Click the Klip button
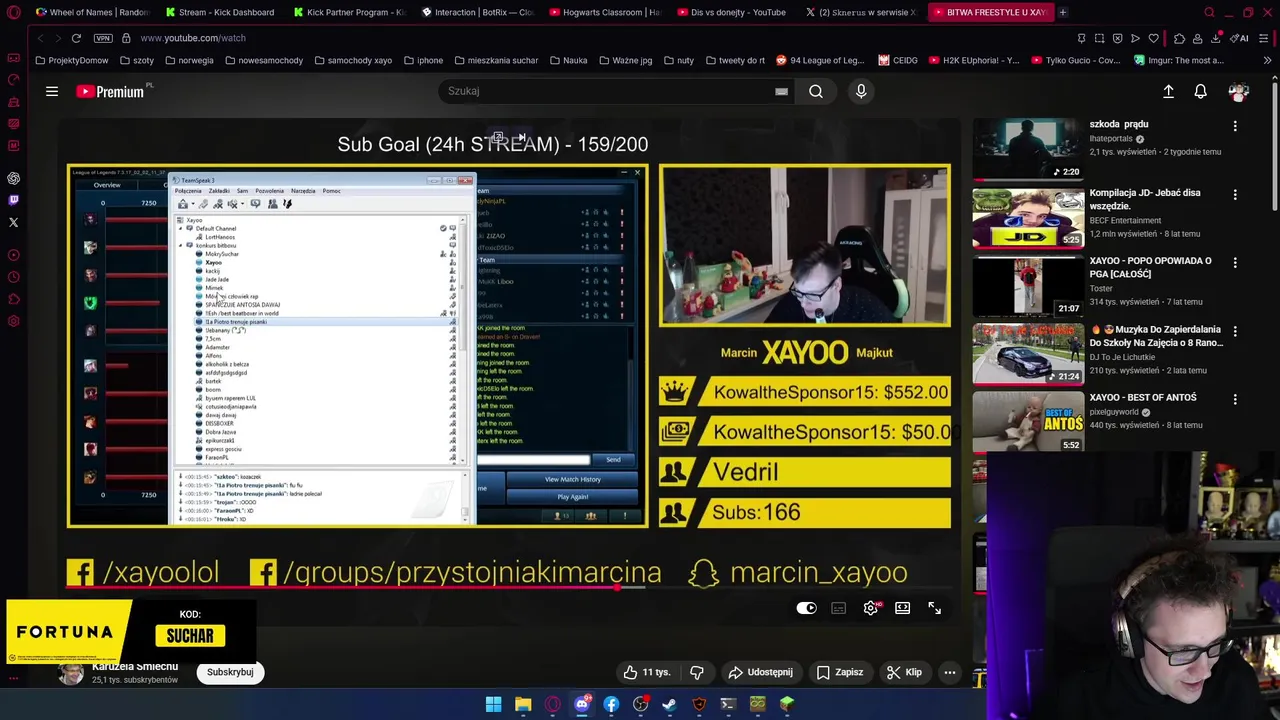 click(904, 672)
